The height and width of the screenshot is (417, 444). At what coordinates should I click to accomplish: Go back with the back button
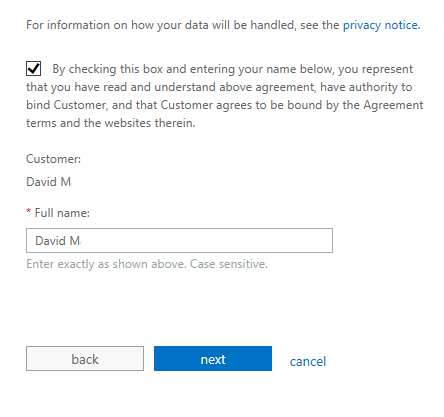coord(85,358)
